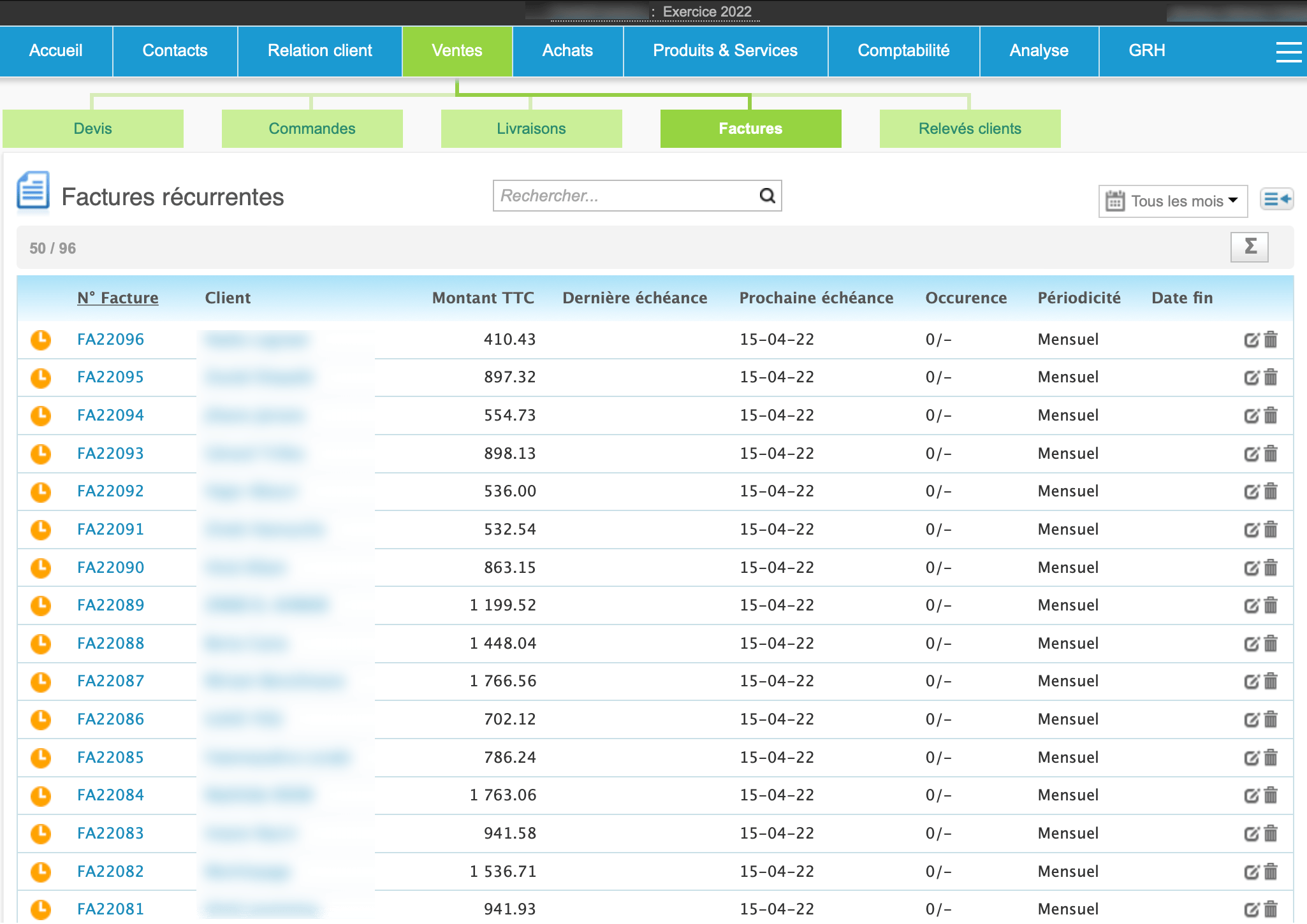Click the hamburger menu icon
Screen dimensions: 1307x924
pos(1288,52)
